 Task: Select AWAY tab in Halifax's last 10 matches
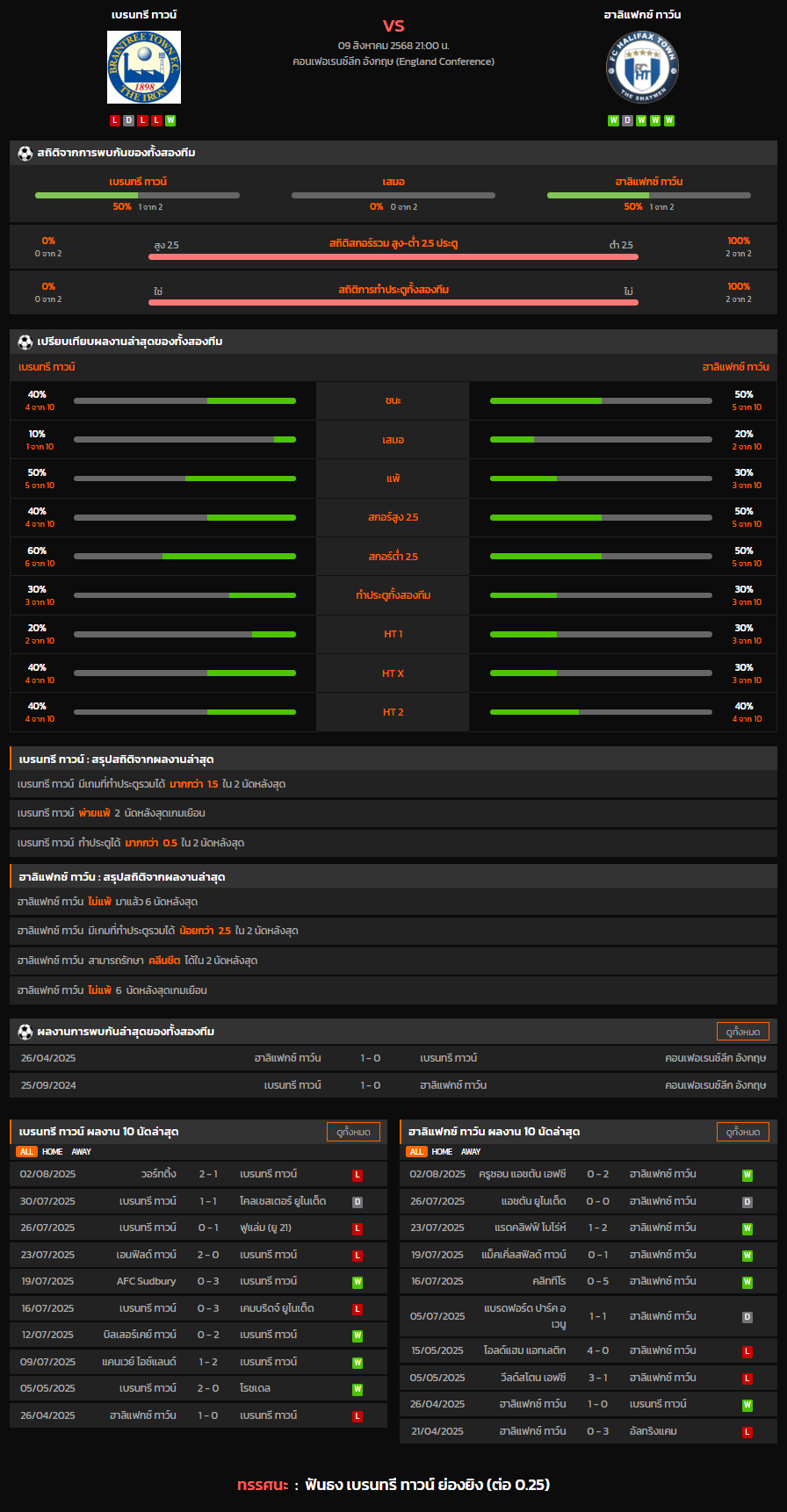(x=471, y=1152)
